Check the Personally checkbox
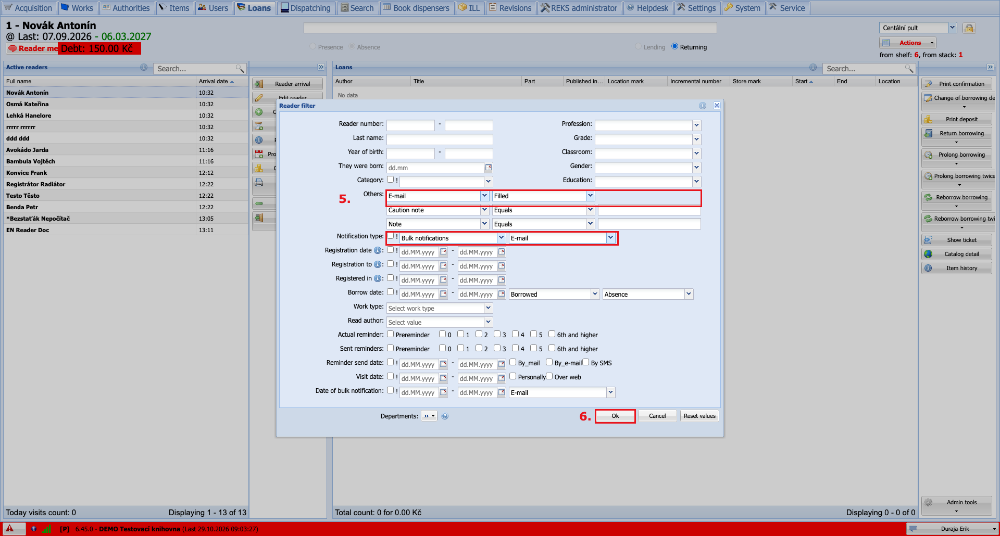The image size is (1000, 536). [x=512, y=376]
